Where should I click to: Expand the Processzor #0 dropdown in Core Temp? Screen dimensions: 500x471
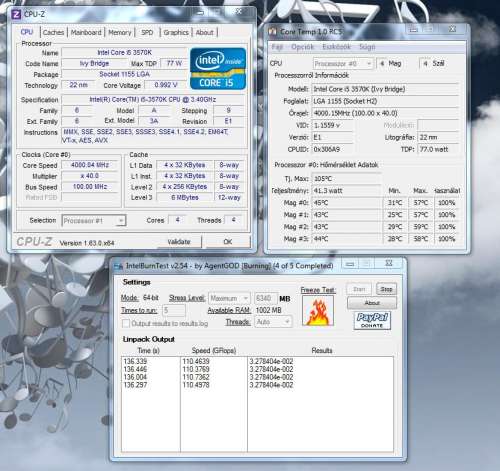click(343, 63)
